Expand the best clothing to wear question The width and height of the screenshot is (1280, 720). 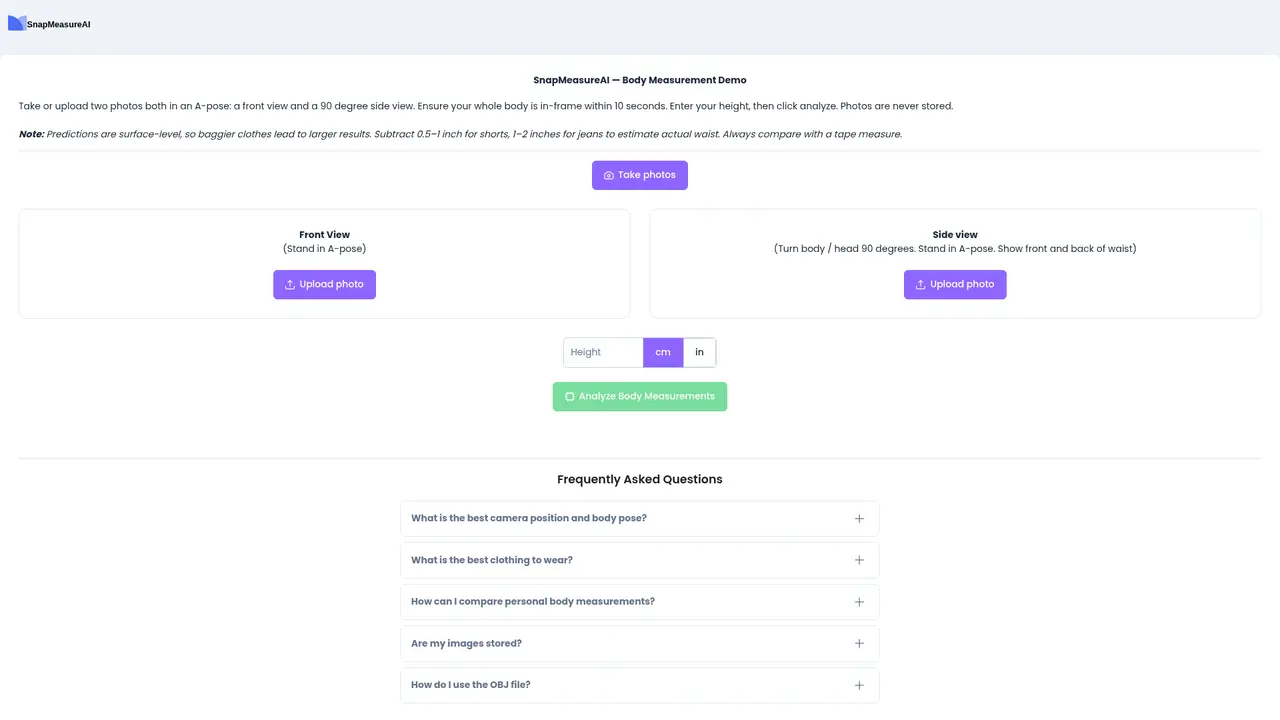[x=640, y=560]
